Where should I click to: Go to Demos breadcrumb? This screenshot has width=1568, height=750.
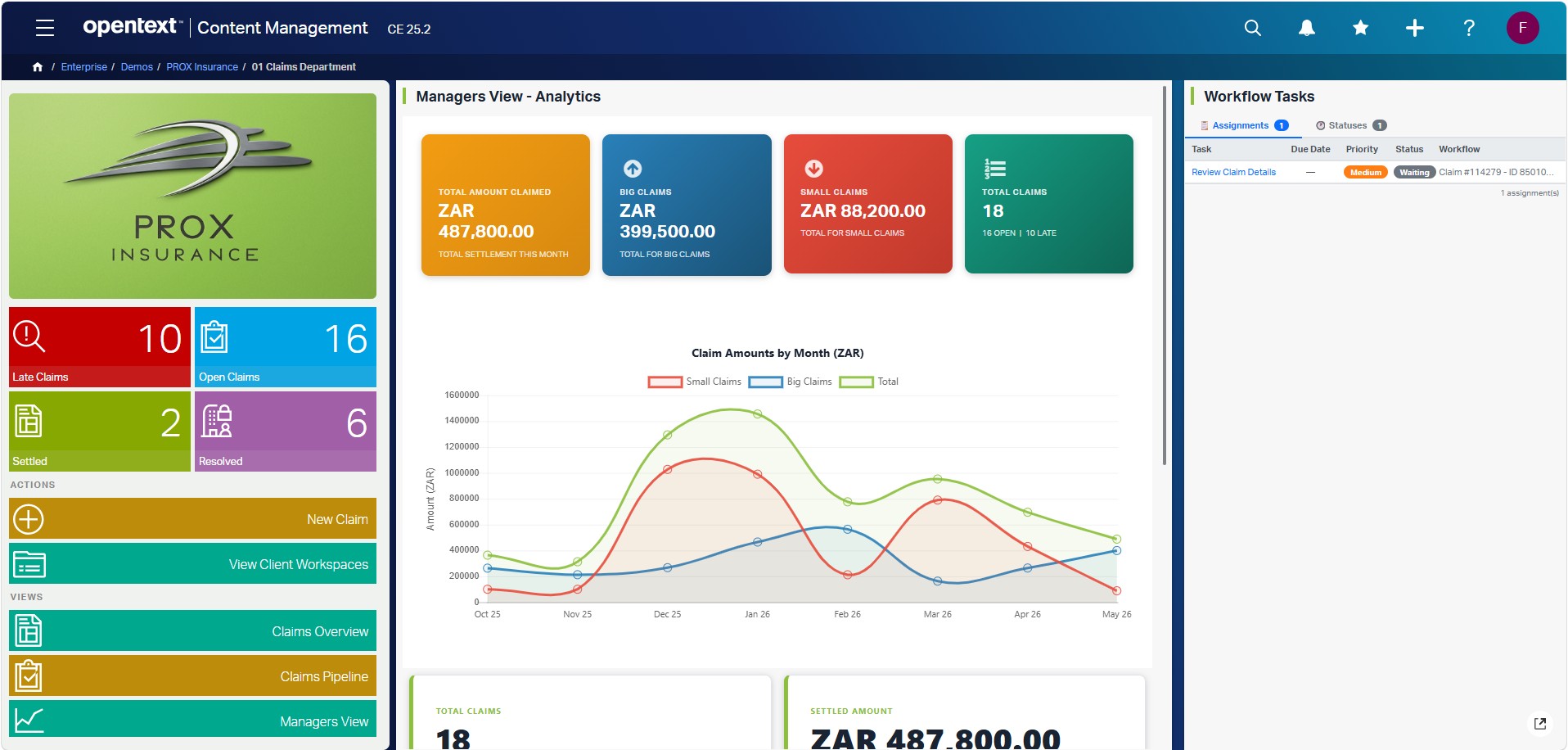pos(137,67)
